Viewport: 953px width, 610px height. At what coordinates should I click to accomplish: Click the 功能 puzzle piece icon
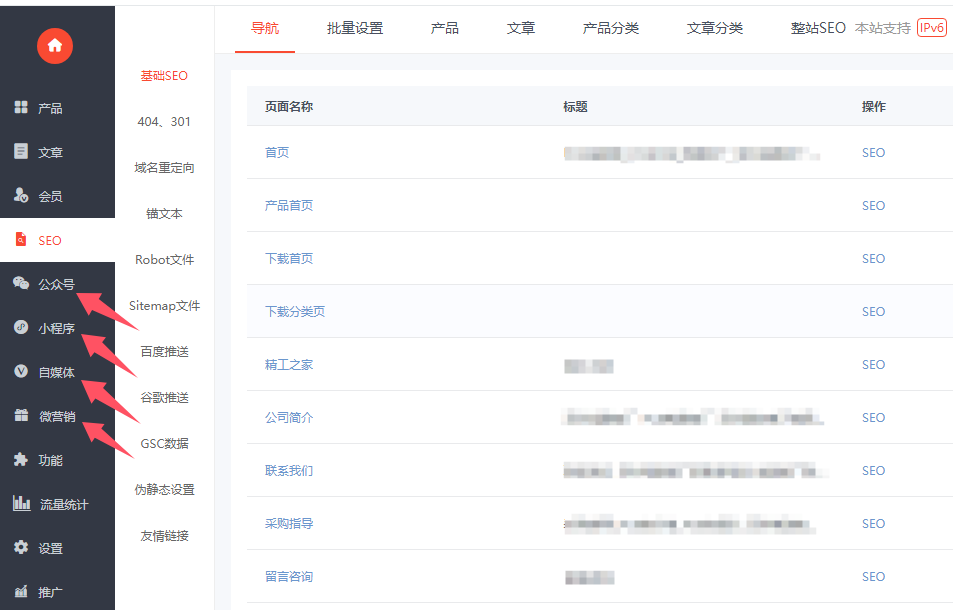click(21, 460)
